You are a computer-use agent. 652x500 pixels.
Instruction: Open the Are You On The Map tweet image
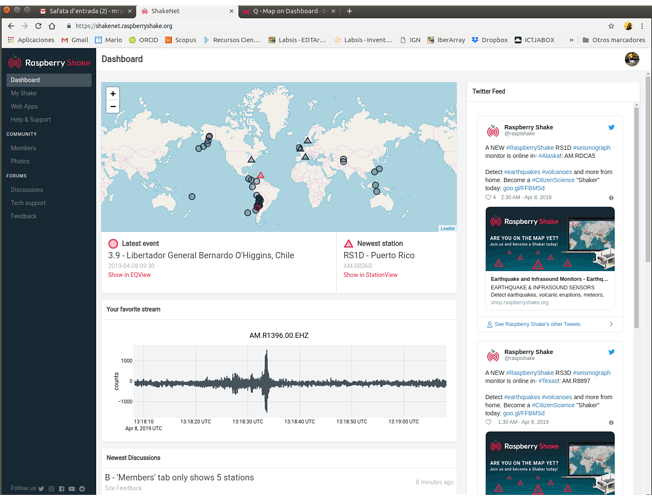550,239
